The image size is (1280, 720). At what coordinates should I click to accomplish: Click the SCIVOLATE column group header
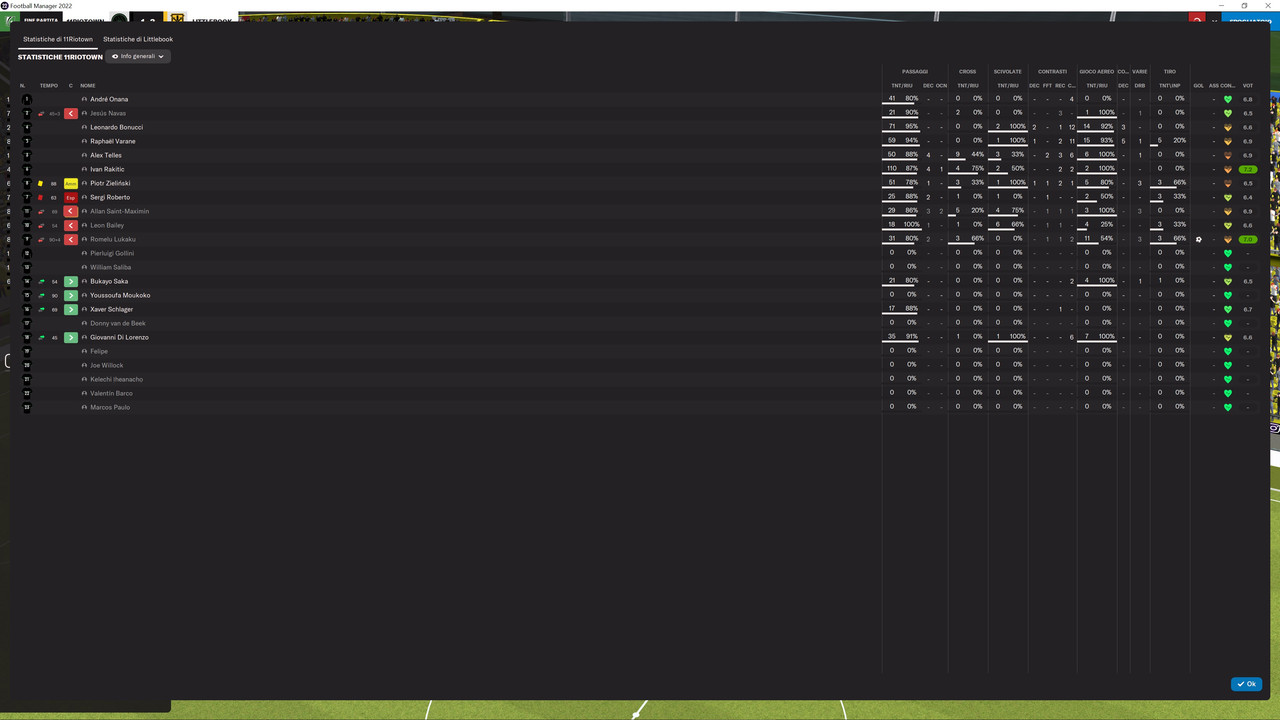click(1008, 72)
